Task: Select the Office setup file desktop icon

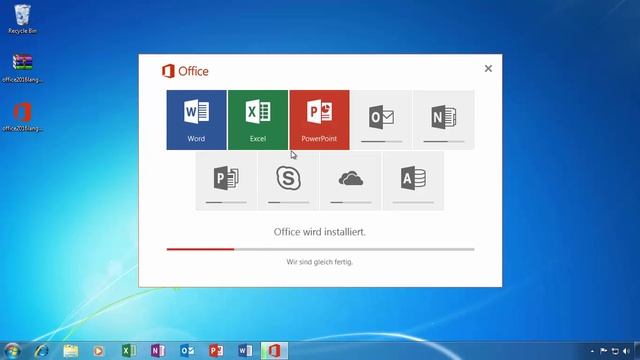Action: click(x=22, y=117)
